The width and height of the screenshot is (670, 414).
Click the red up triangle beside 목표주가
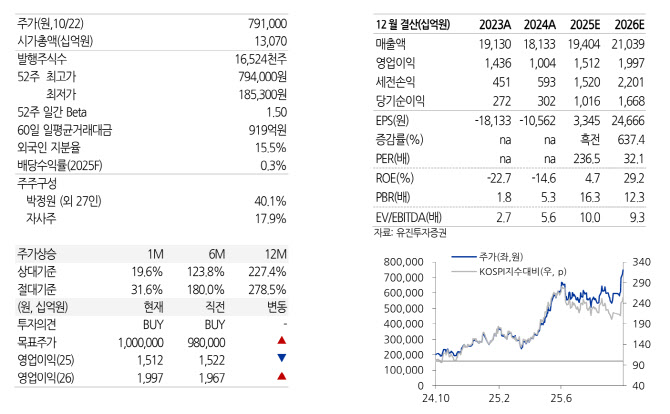281,342
